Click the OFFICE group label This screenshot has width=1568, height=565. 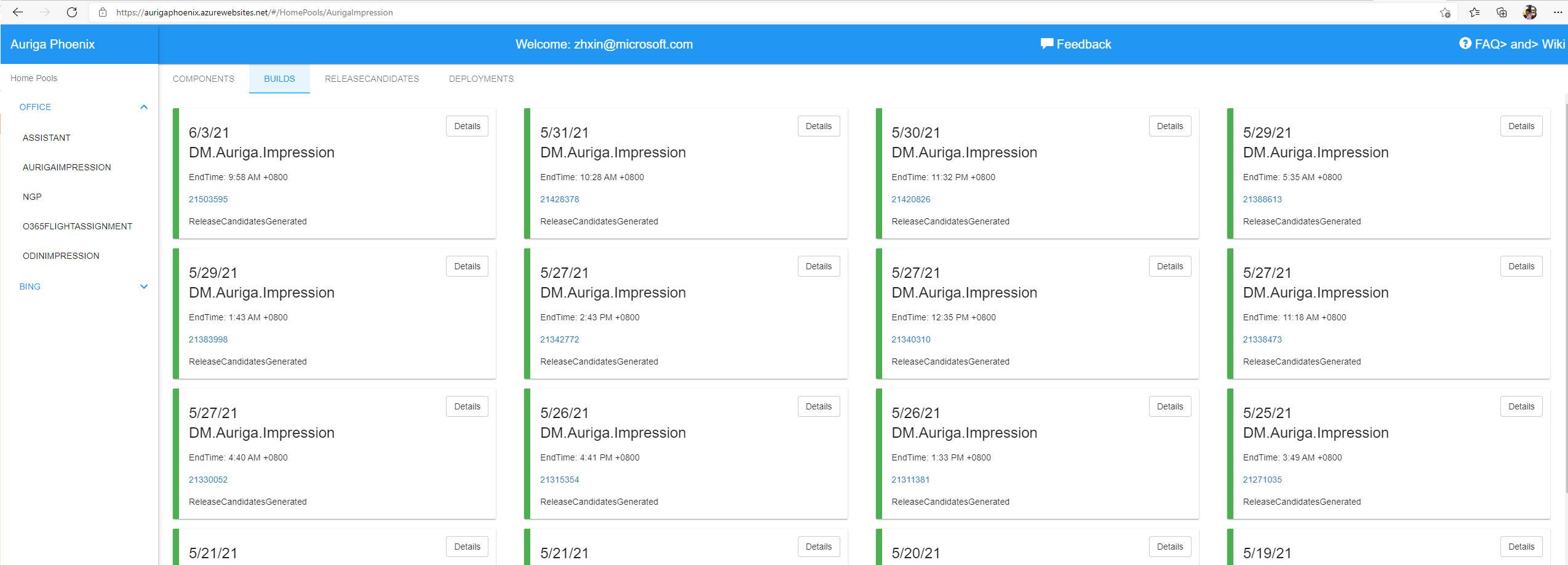pos(35,107)
